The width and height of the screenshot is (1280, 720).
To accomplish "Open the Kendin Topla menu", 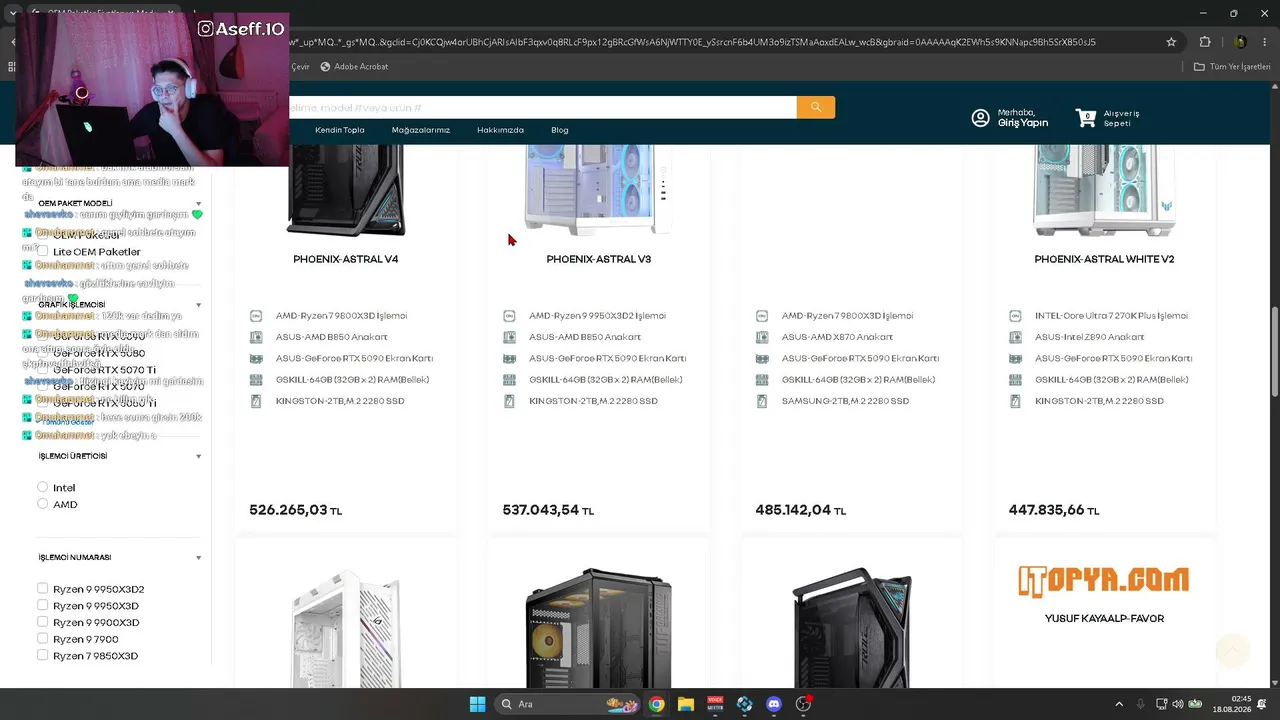I will click(x=340, y=130).
